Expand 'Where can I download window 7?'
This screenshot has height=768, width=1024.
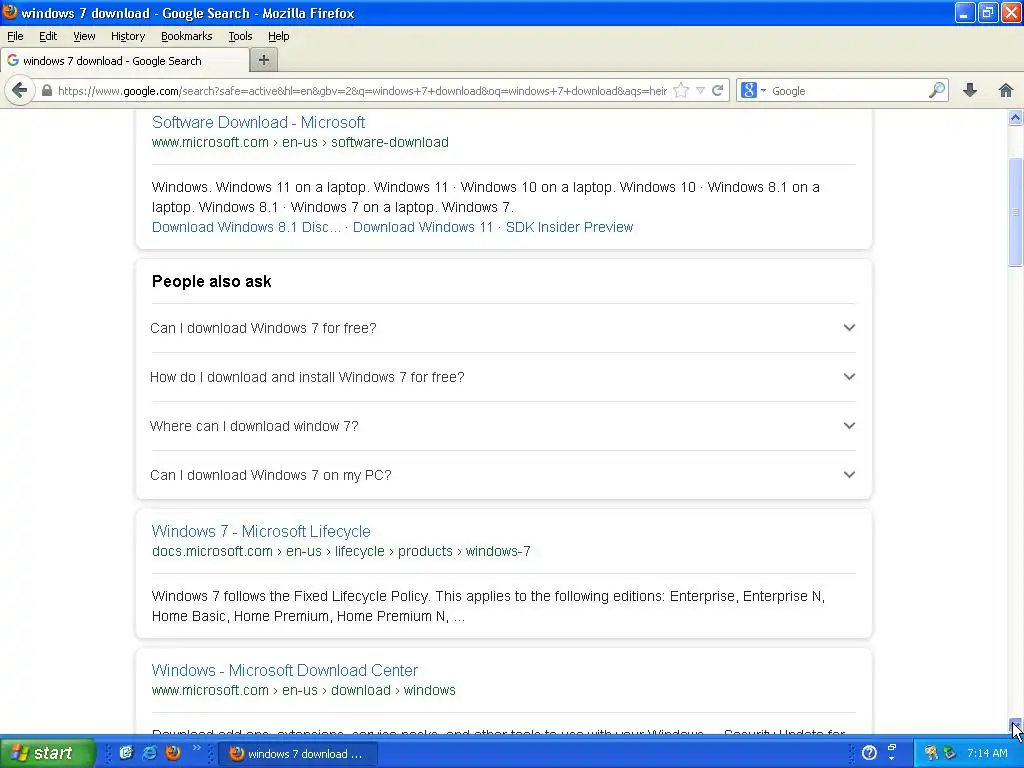point(503,426)
